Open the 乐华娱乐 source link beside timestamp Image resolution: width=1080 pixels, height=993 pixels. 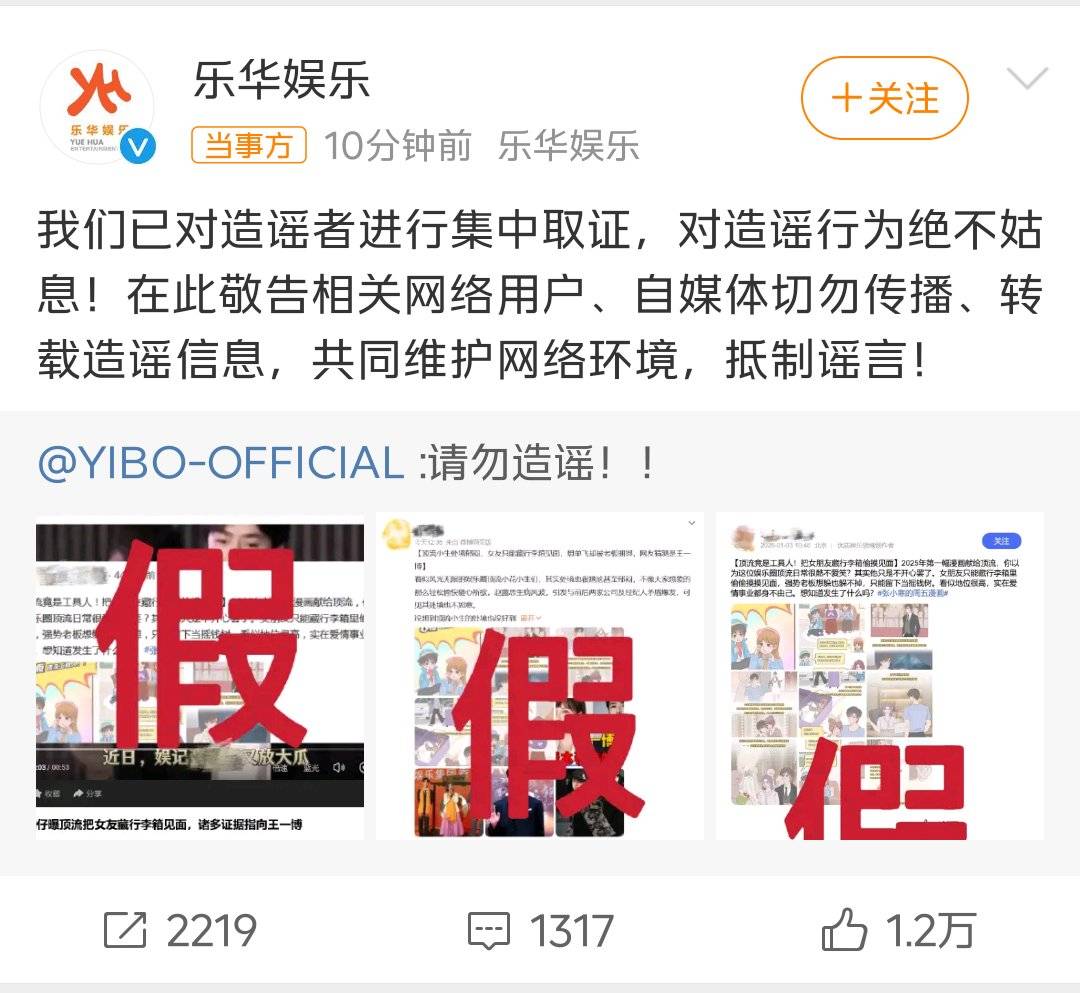coord(568,146)
